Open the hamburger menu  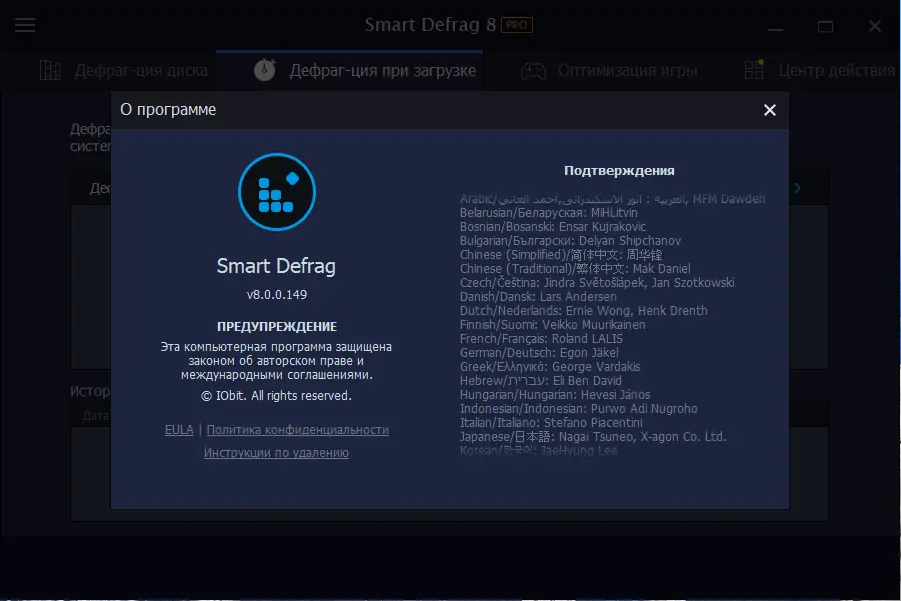point(25,25)
